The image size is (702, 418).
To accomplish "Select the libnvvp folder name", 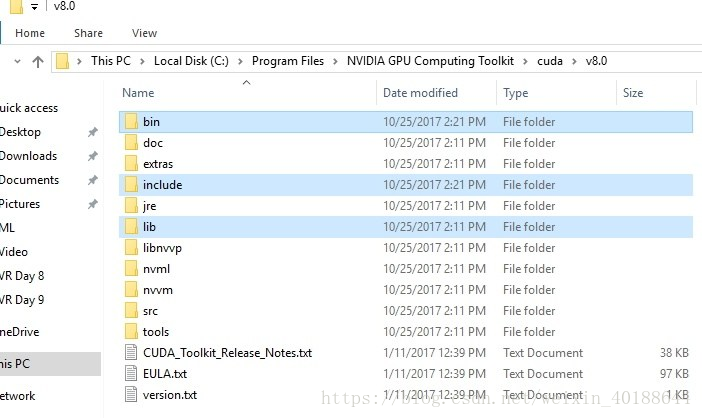I will [163, 248].
